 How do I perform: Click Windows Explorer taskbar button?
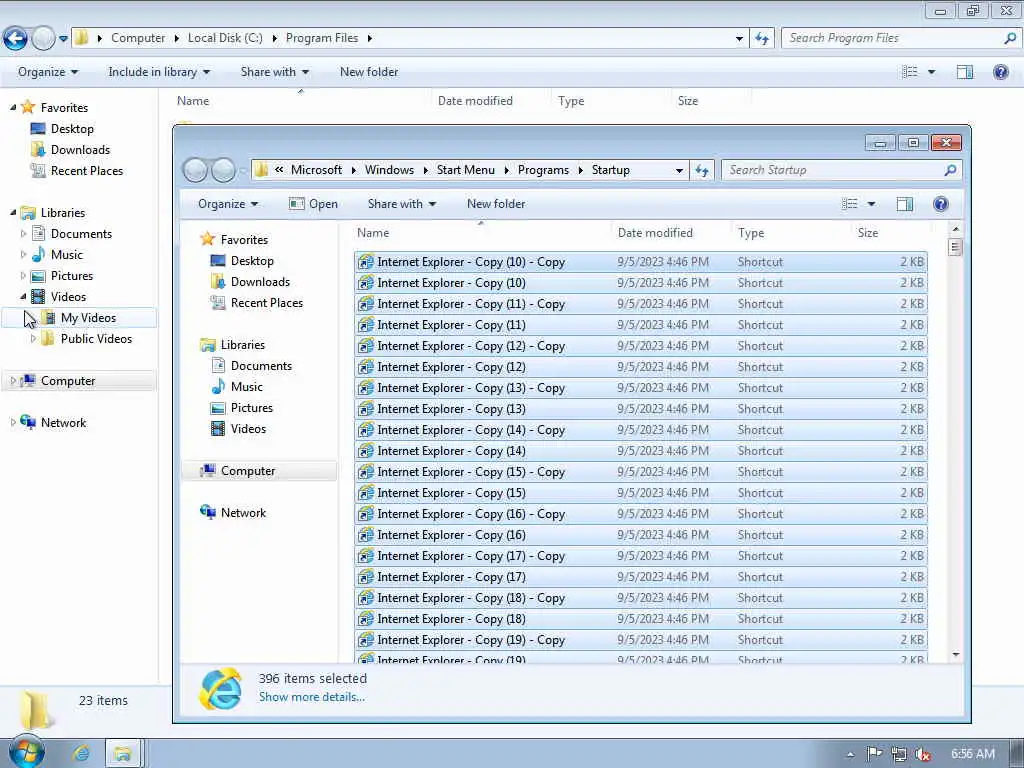[122, 753]
